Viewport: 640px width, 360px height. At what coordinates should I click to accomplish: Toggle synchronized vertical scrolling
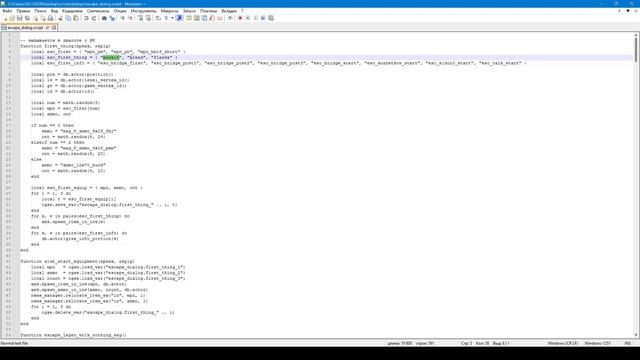(140, 18)
